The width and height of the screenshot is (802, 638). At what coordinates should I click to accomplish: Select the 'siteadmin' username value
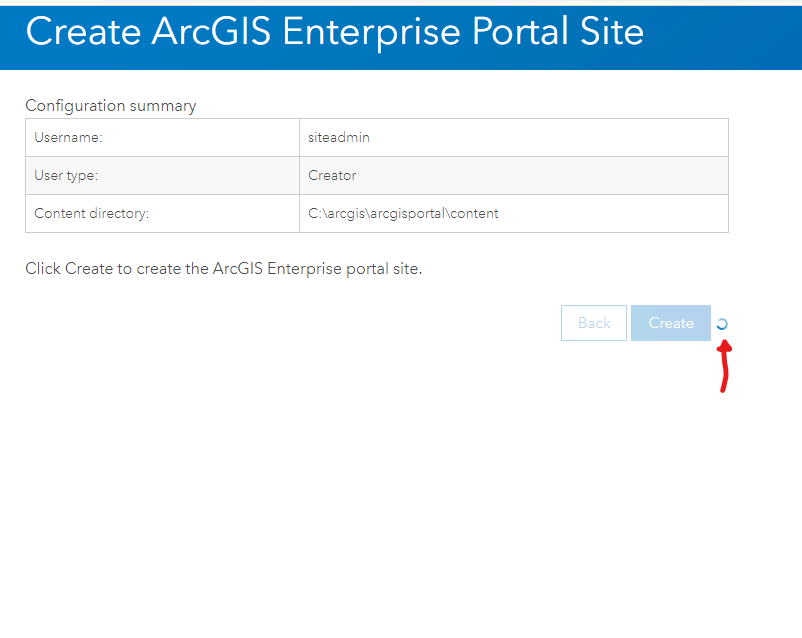(x=339, y=137)
